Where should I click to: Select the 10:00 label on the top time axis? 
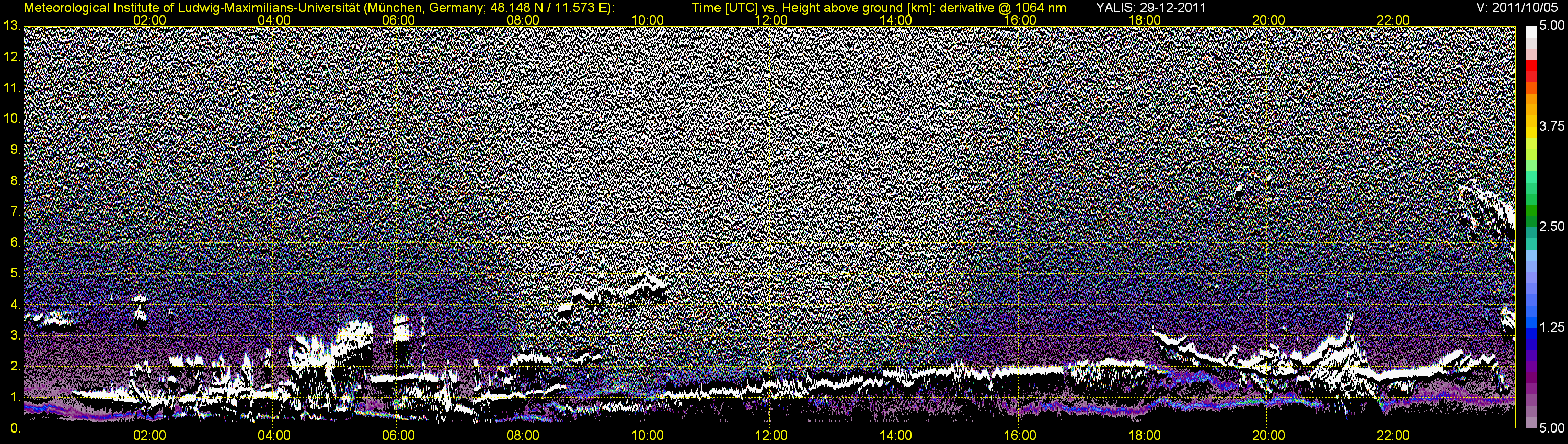[647, 20]
